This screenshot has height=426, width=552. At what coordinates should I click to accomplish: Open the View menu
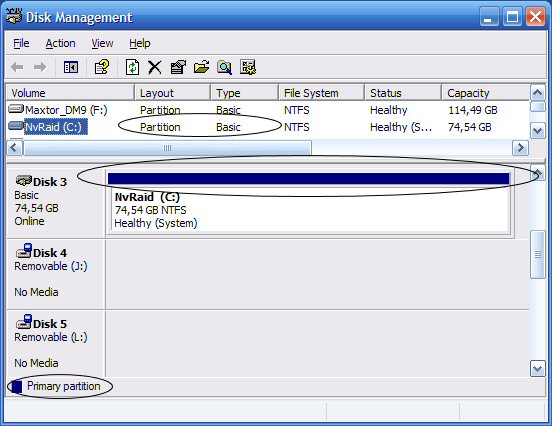[x=102, y=43]
